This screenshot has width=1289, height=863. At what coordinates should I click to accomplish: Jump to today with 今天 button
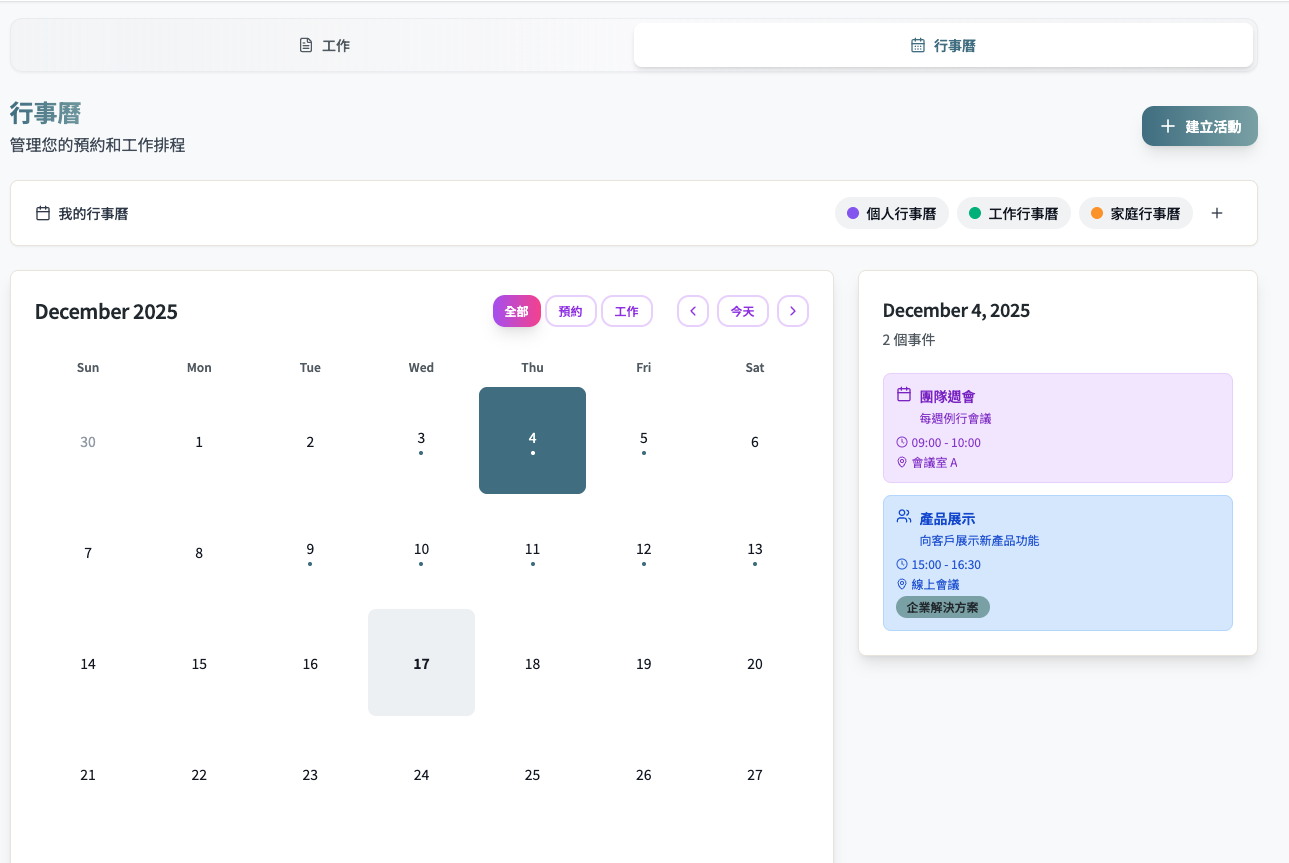point(742,311)
